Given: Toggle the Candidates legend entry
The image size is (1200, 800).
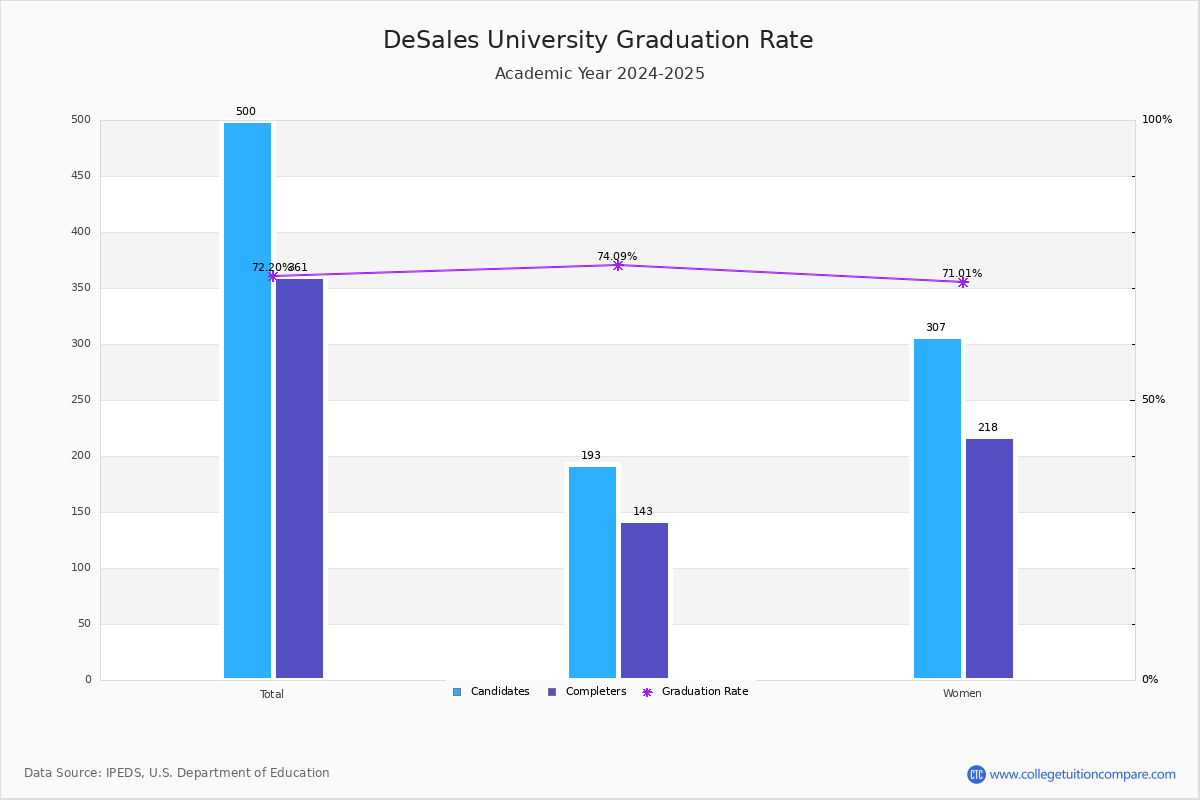Looking at the screenshot, I should [491, 692].
